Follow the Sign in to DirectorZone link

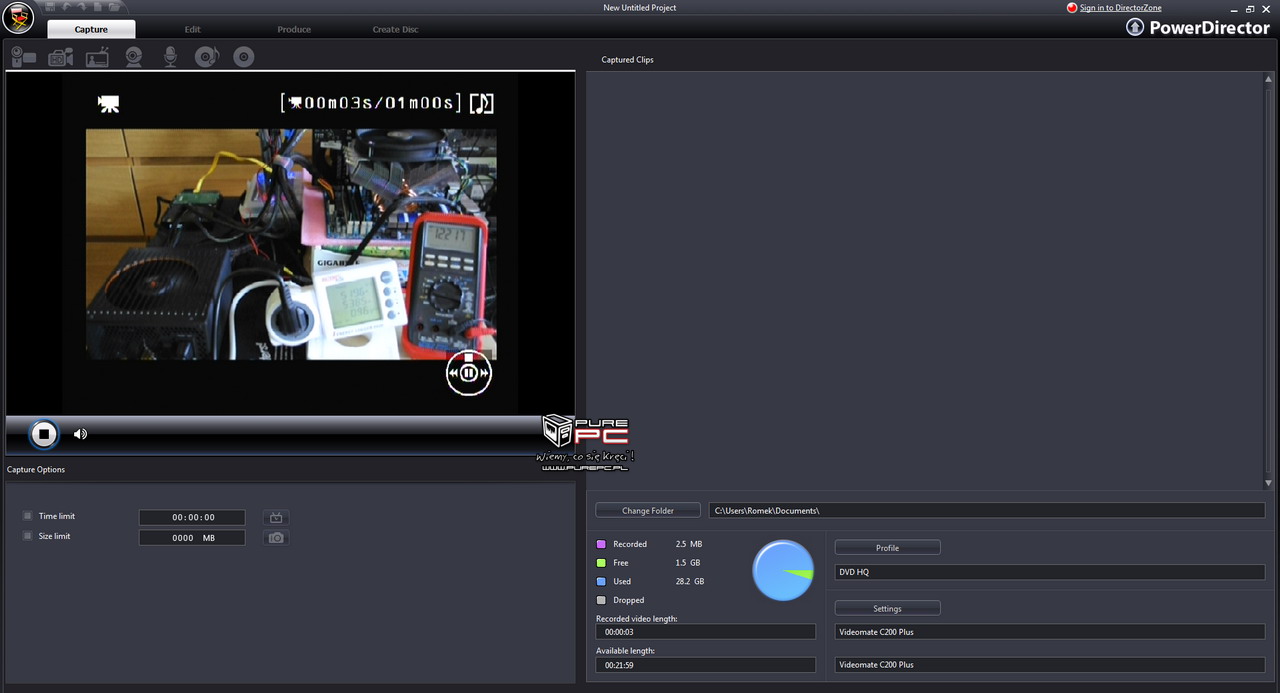click(x=1120, y=8)
